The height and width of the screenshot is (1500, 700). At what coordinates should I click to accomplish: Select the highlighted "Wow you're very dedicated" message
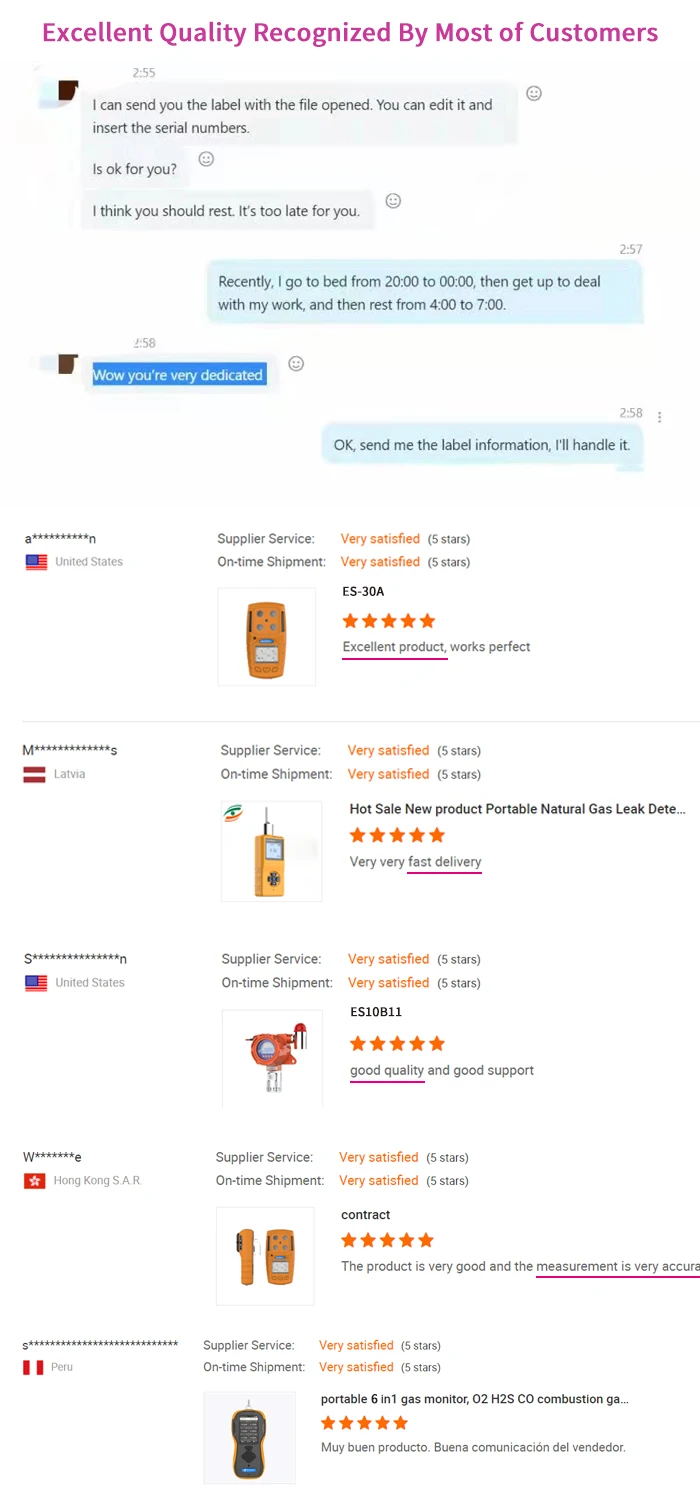click(x=178, y=375)
